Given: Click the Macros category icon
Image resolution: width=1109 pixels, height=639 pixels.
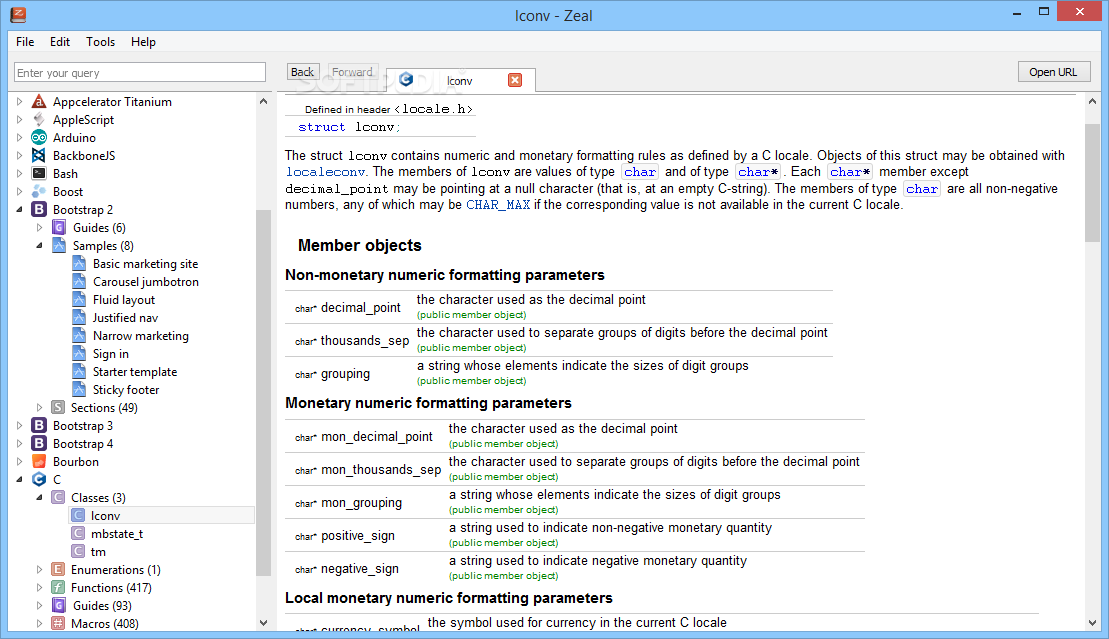Looking at the screenshot, I should (x=59, y=623).
